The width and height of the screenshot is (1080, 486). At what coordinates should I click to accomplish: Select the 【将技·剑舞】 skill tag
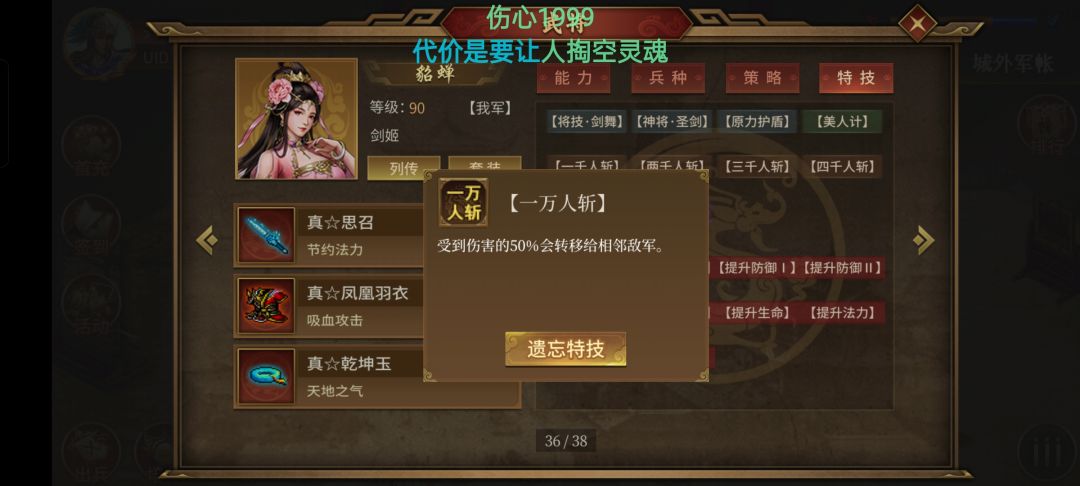[x=587, y=122]
